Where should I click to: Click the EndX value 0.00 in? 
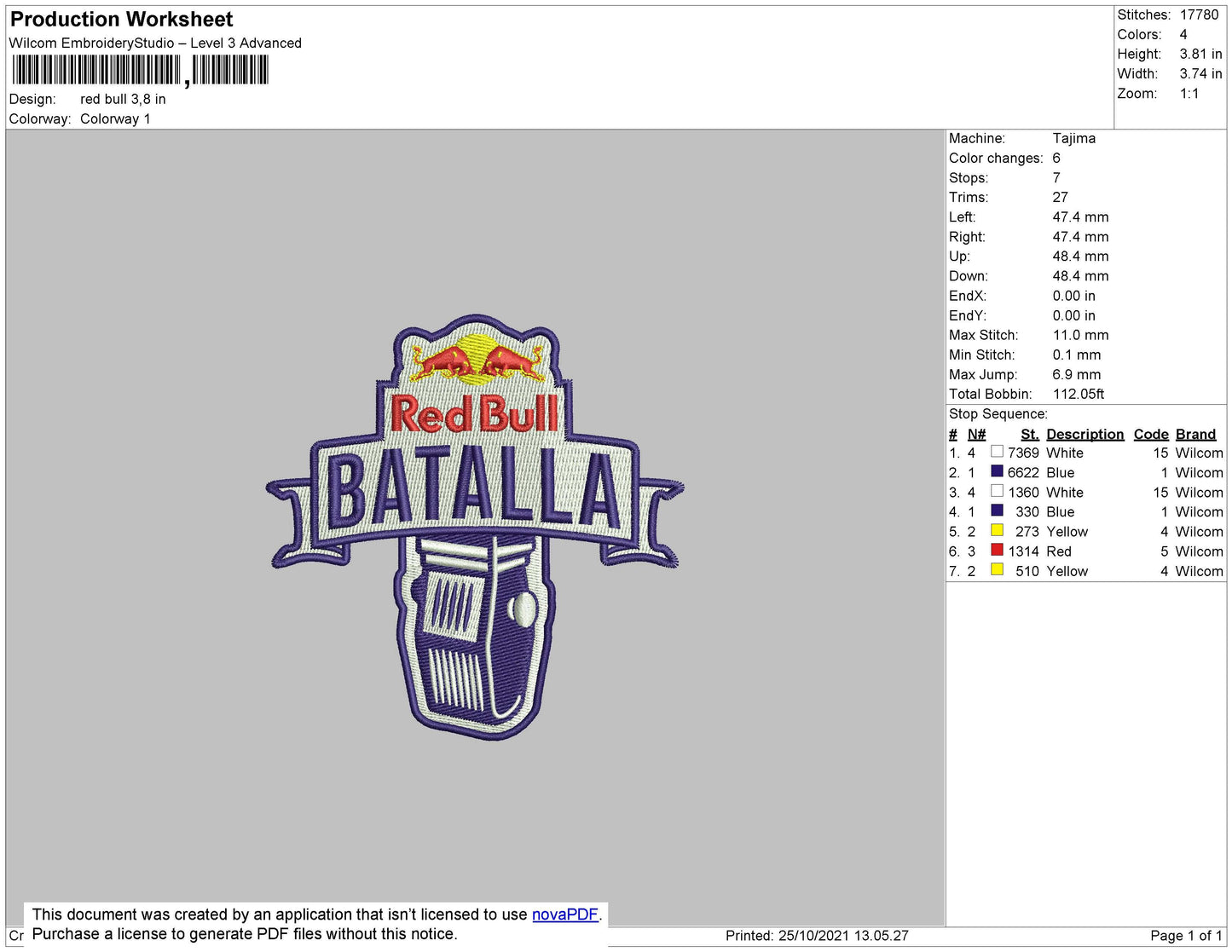coord(1074,296)
